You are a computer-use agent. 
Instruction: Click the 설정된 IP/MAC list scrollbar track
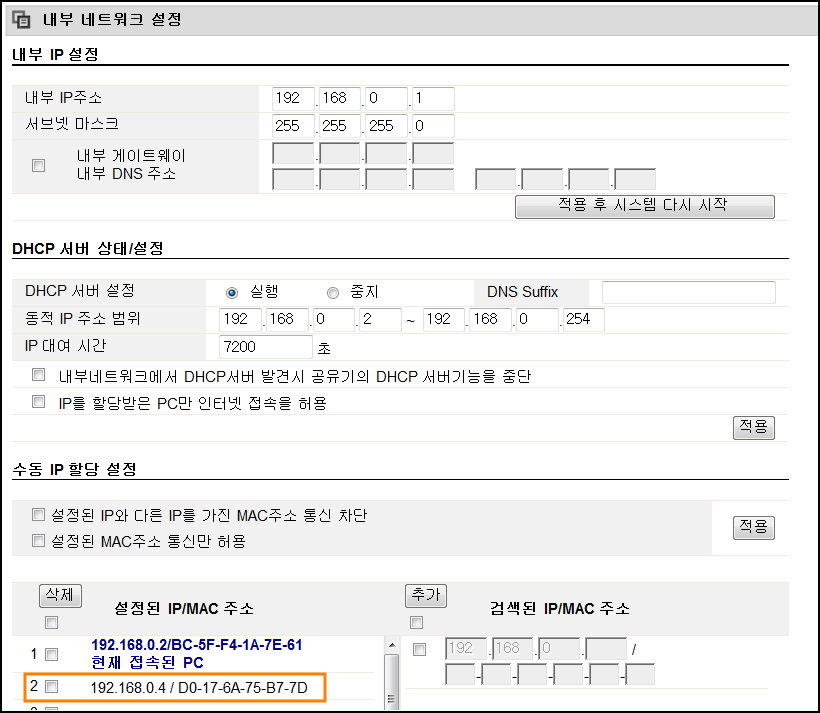coord(392,672)
